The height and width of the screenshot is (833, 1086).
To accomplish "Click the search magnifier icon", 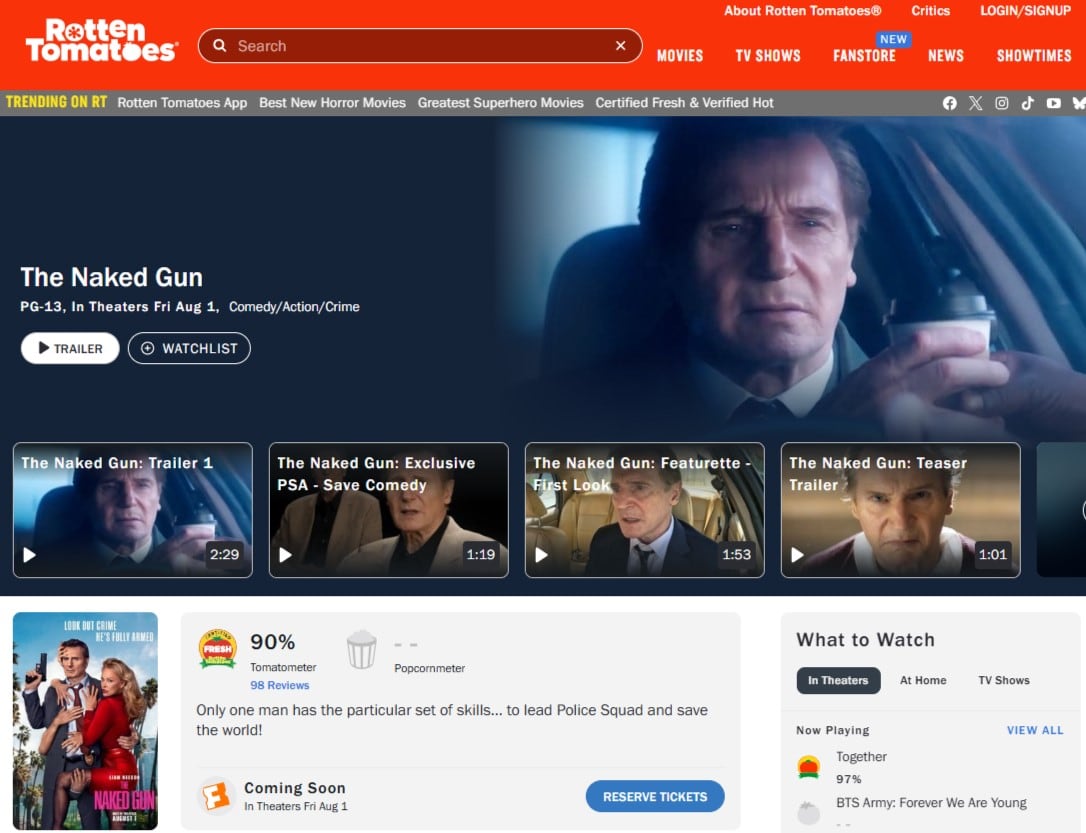I will point(220,46).
